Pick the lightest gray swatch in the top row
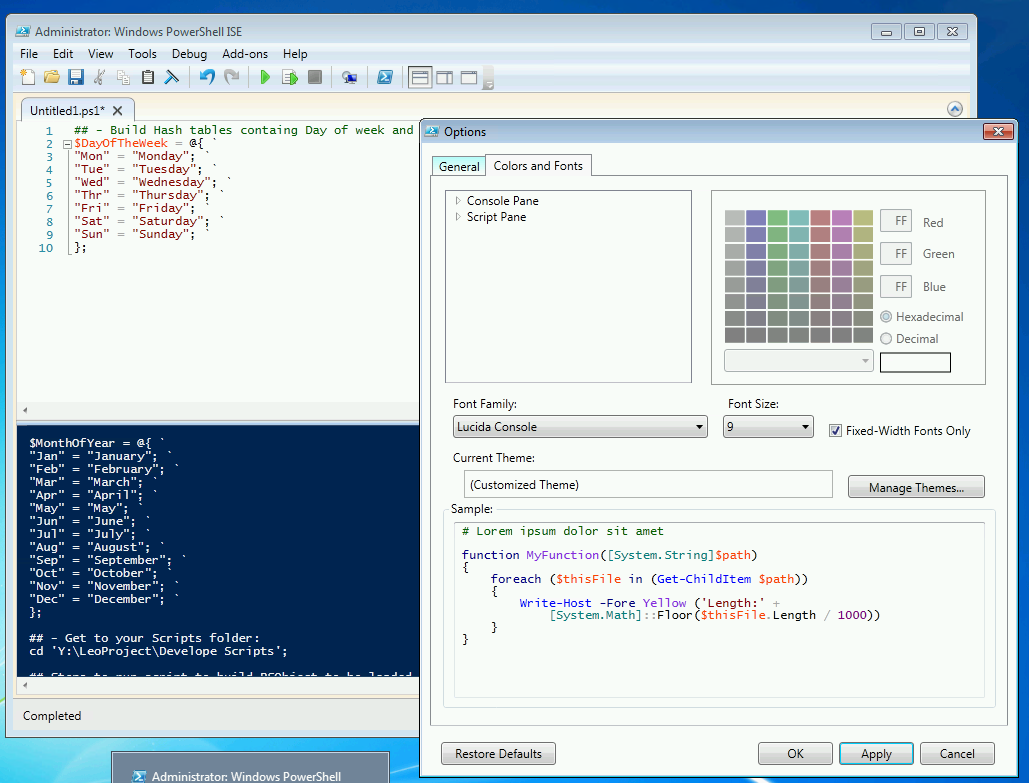Image resolution: width=1029 pixels, height=783 pixels. (x=734, y=218)
